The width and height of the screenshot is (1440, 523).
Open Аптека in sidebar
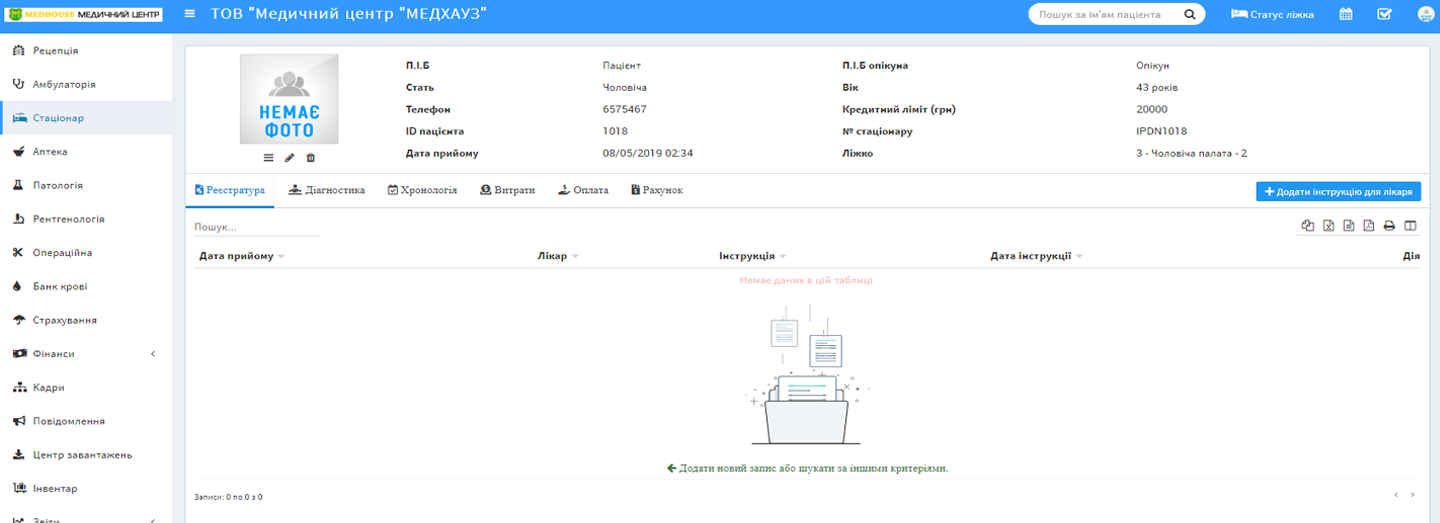click(86, 152)
